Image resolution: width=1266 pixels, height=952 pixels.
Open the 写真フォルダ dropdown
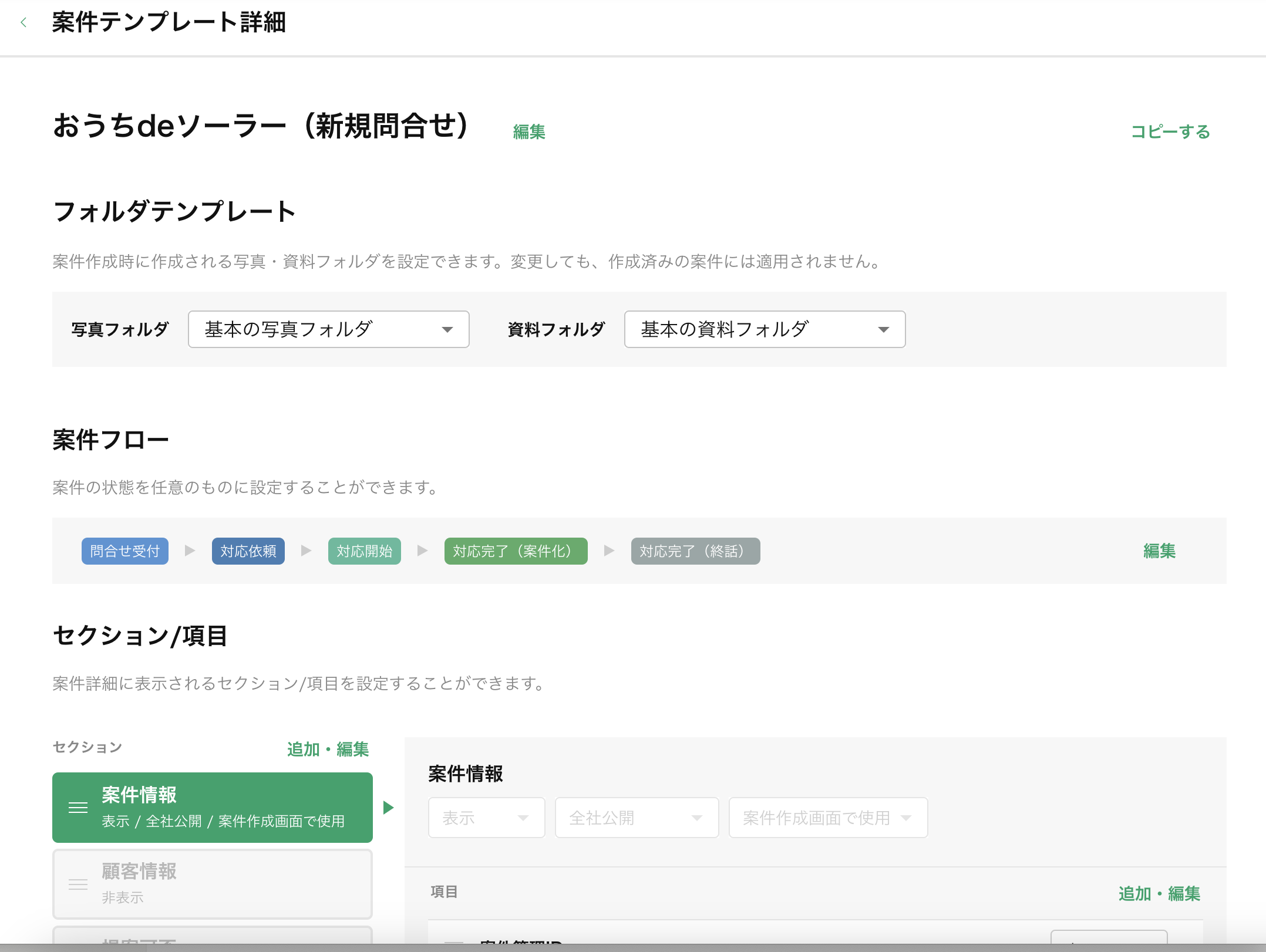point(328,329)
